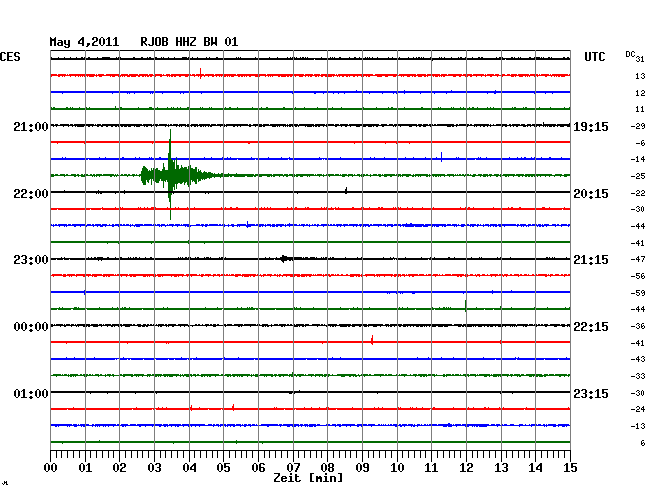The width and height of the screenshot is (650, 494).
Task: Click the DC offset value "-47"
Action: click(x=638, y=259)
